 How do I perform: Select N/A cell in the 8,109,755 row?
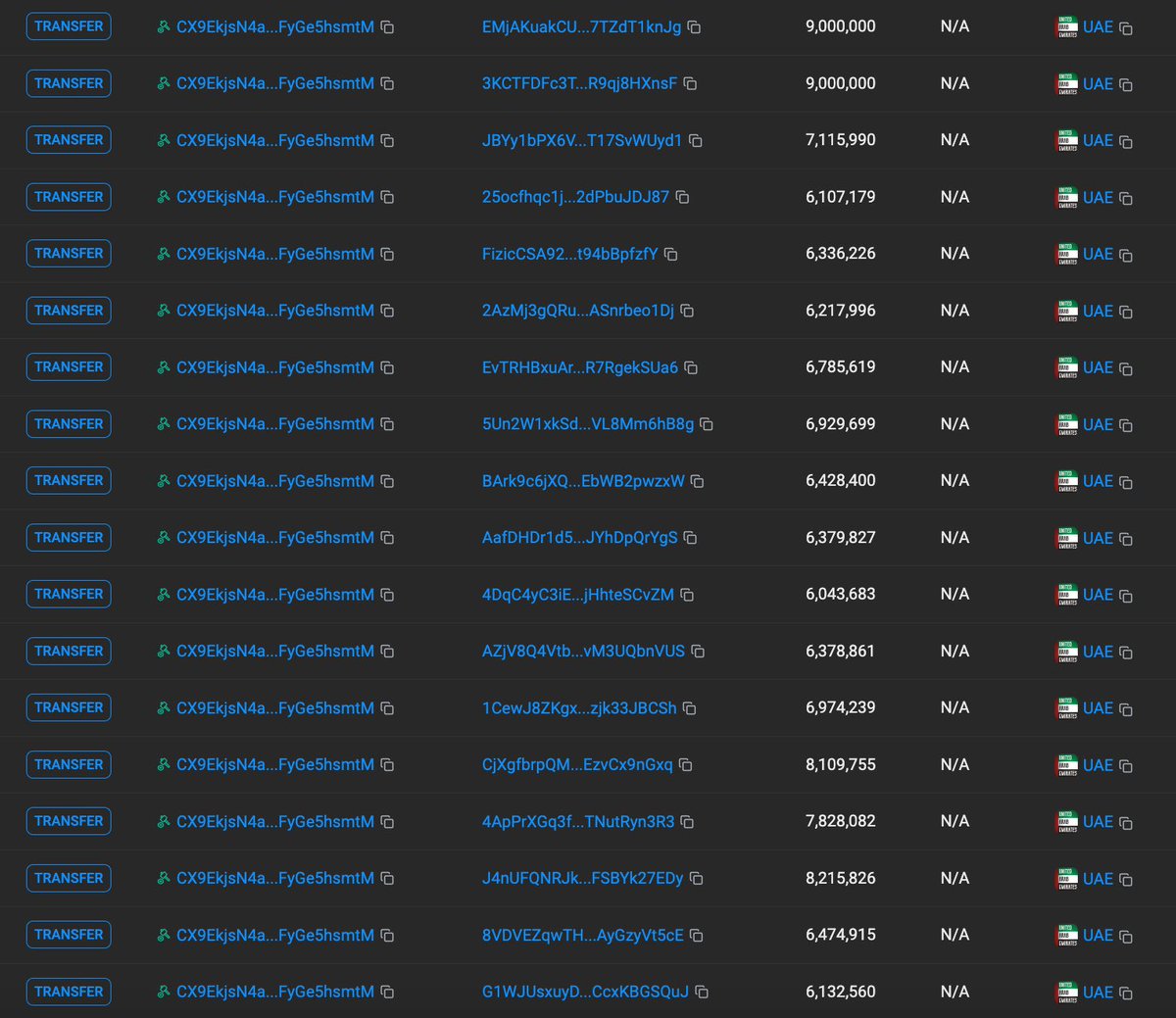click(x=955, y=764)
